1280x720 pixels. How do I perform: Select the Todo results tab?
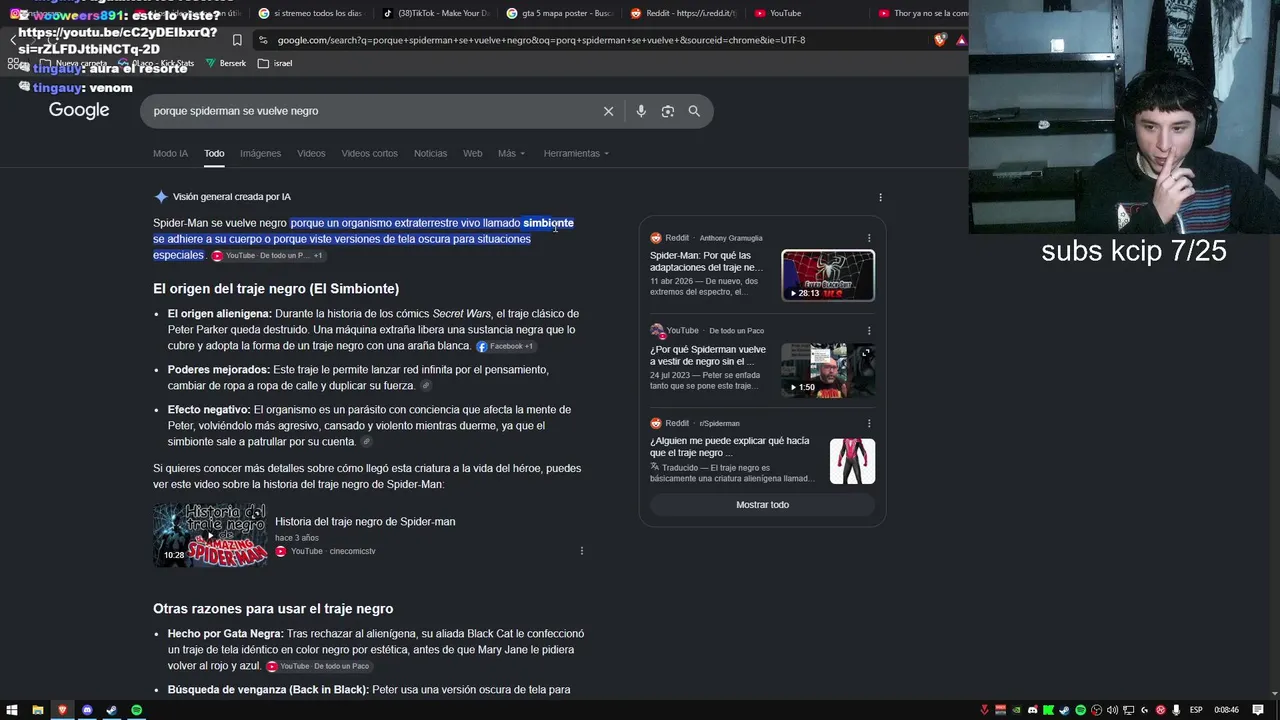214,153
